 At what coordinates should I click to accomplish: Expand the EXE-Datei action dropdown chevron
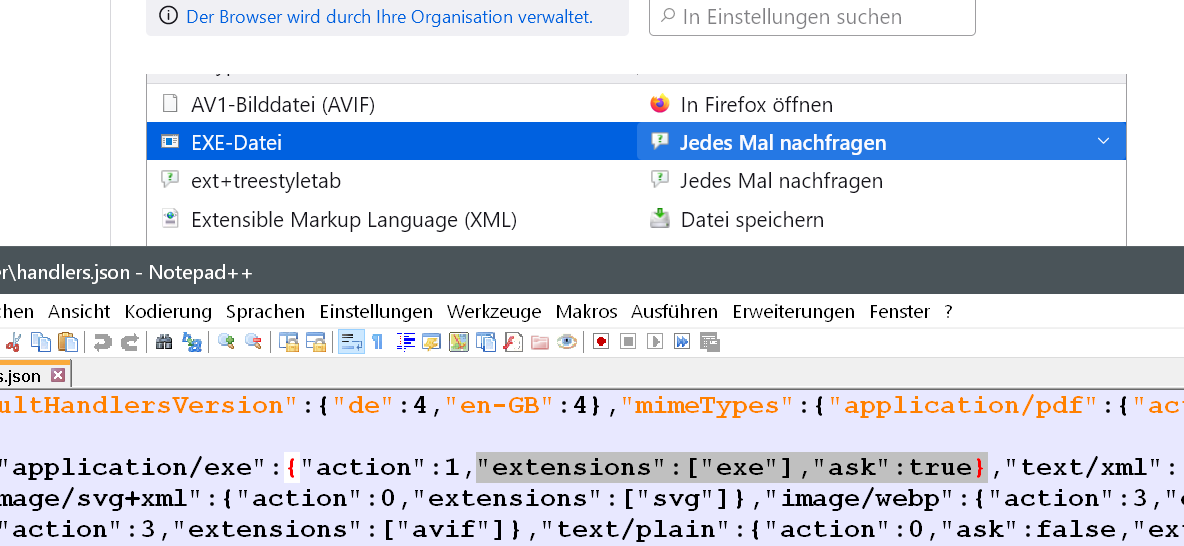(x=1103, y=142)
